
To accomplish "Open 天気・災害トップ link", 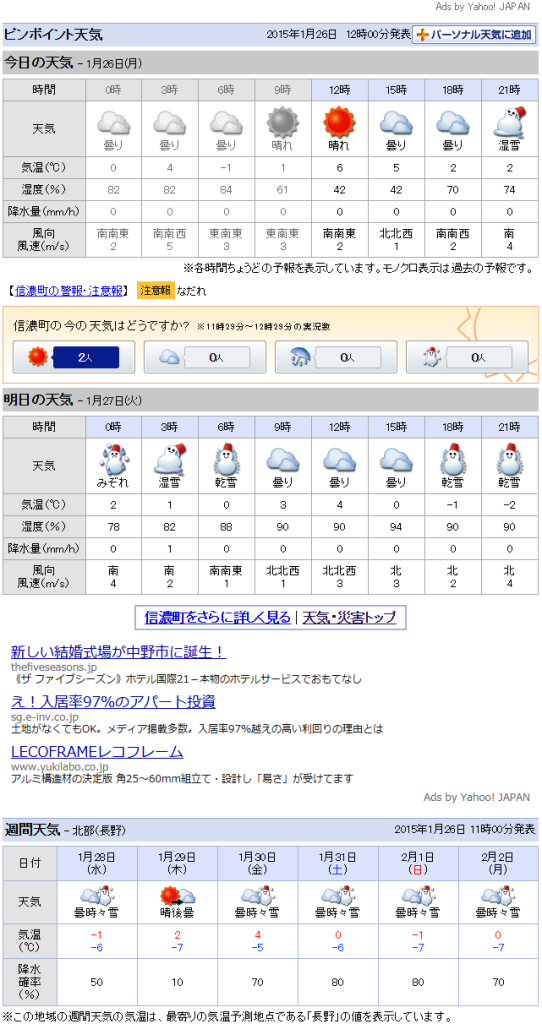I will click(349, 617).
